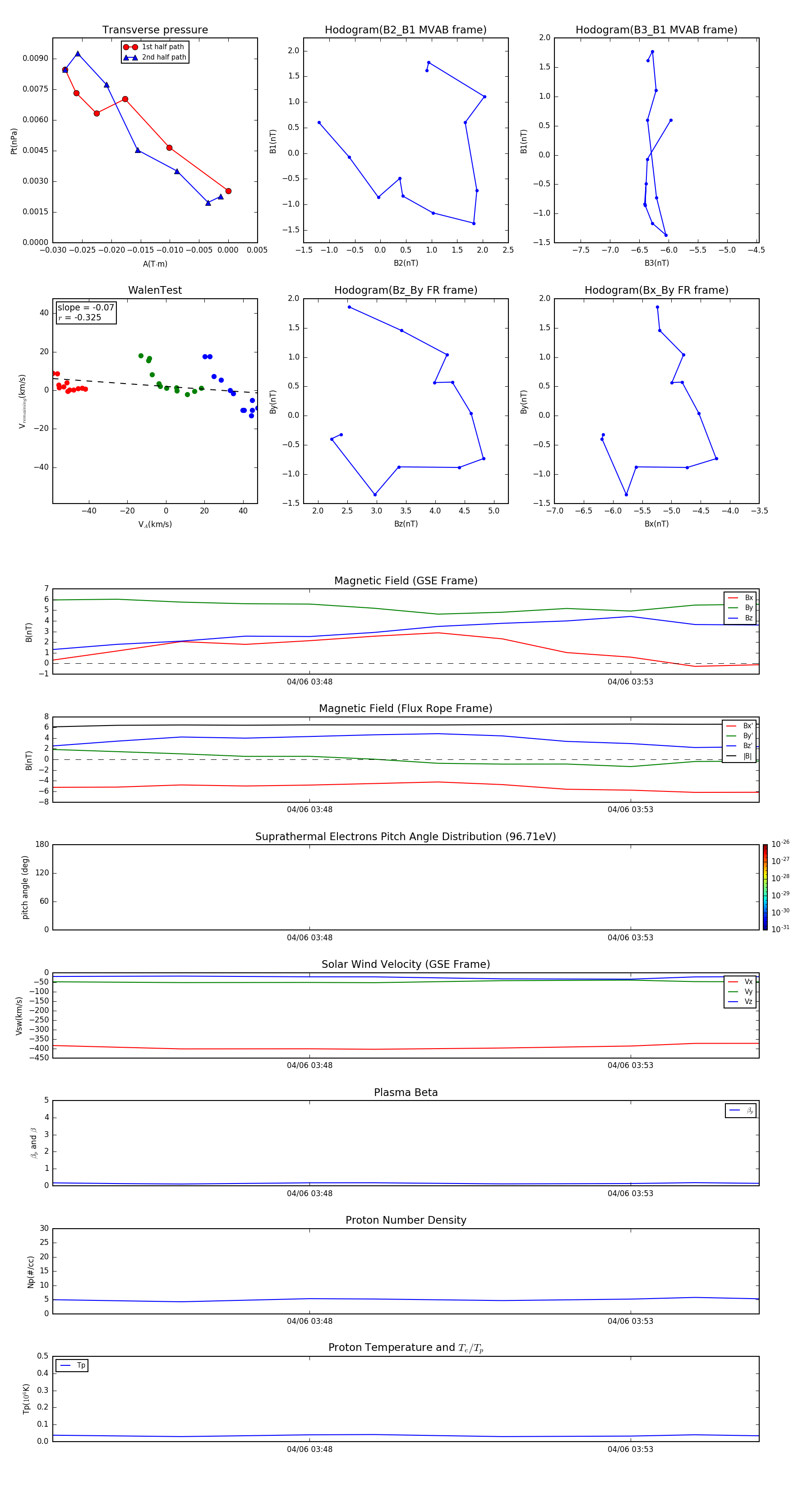Click the 'A(T·m)' x-axis label

(x=155, y=264)
